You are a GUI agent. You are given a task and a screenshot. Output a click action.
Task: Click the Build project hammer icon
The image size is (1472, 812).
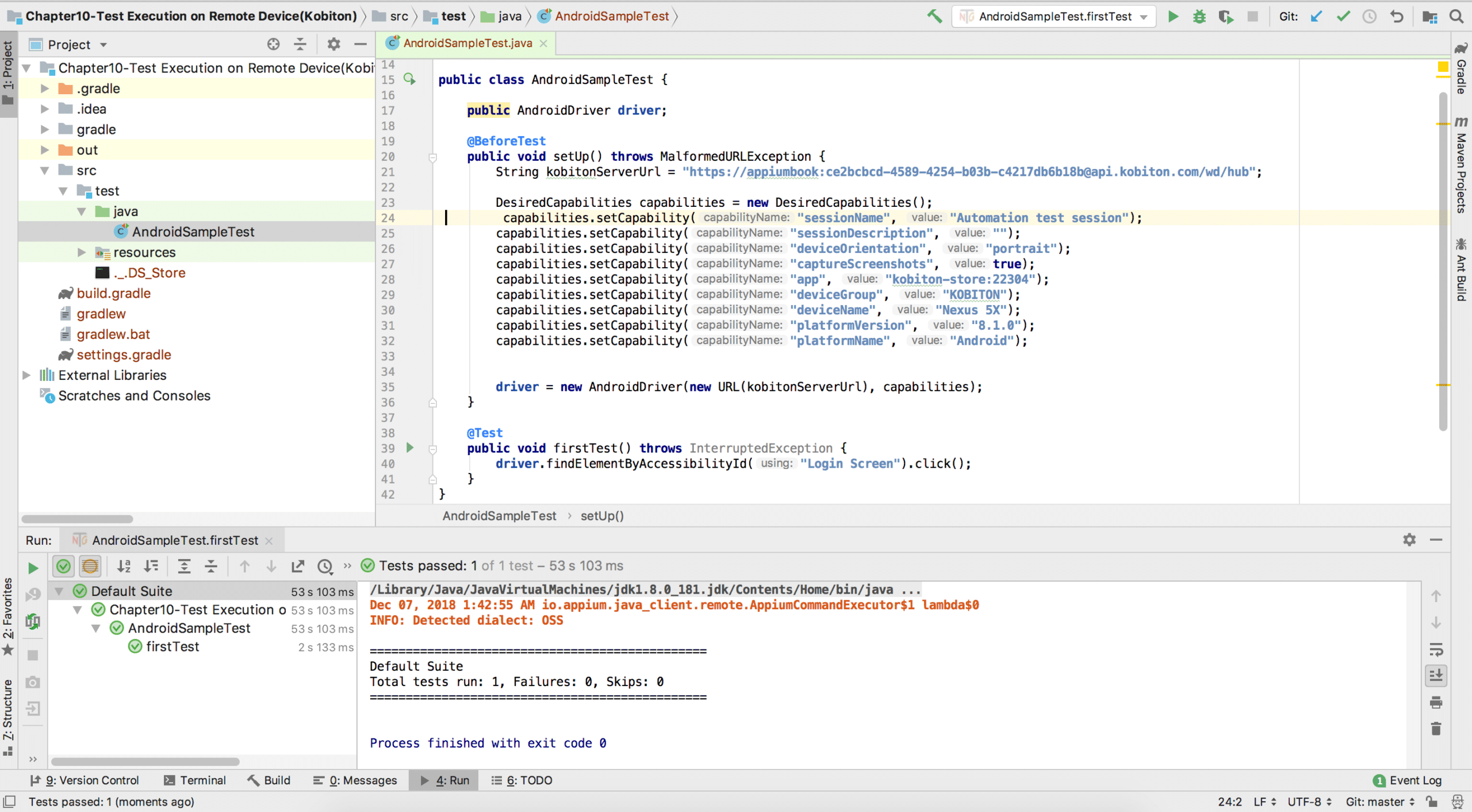[934, 16]
